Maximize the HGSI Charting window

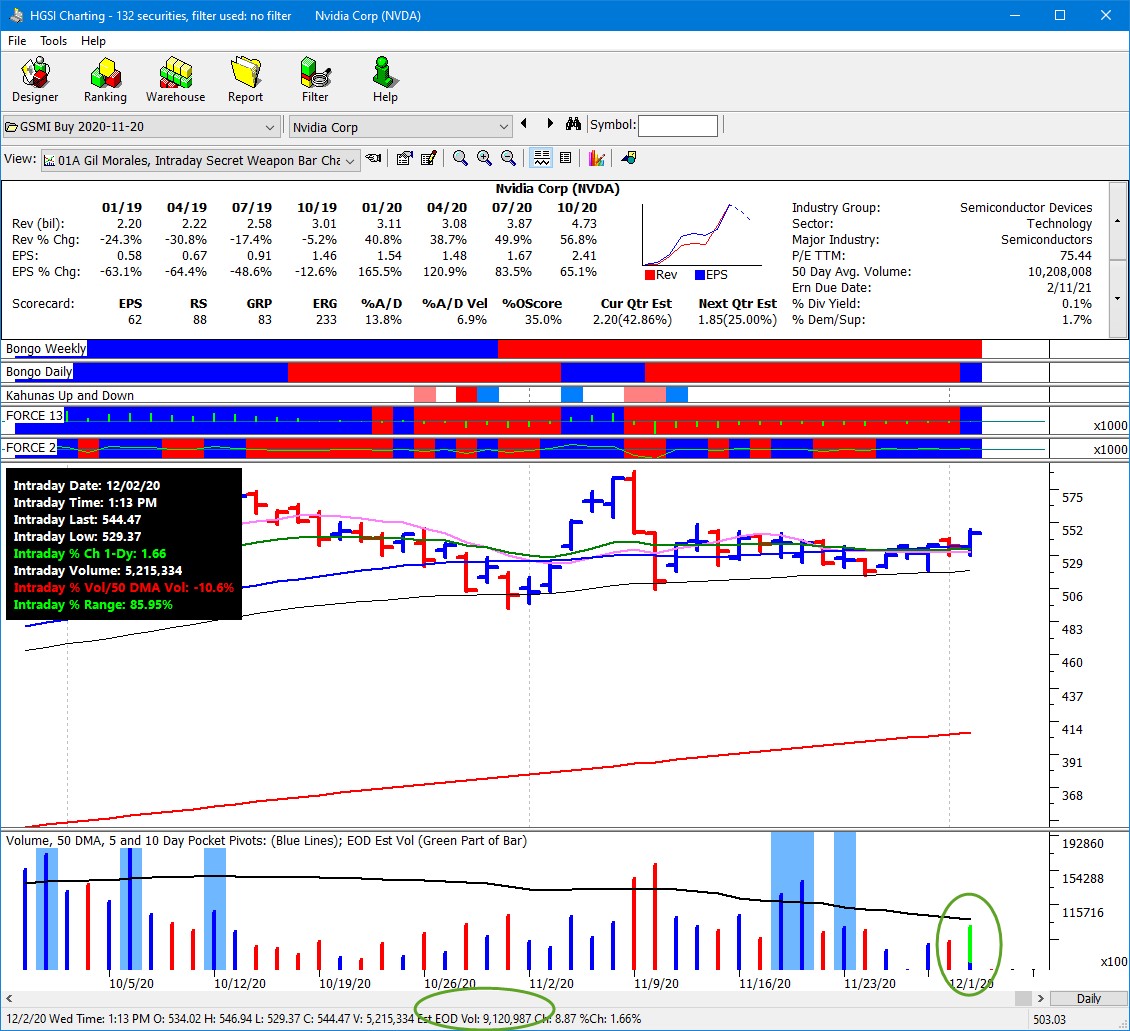(x=1060, y=15)
